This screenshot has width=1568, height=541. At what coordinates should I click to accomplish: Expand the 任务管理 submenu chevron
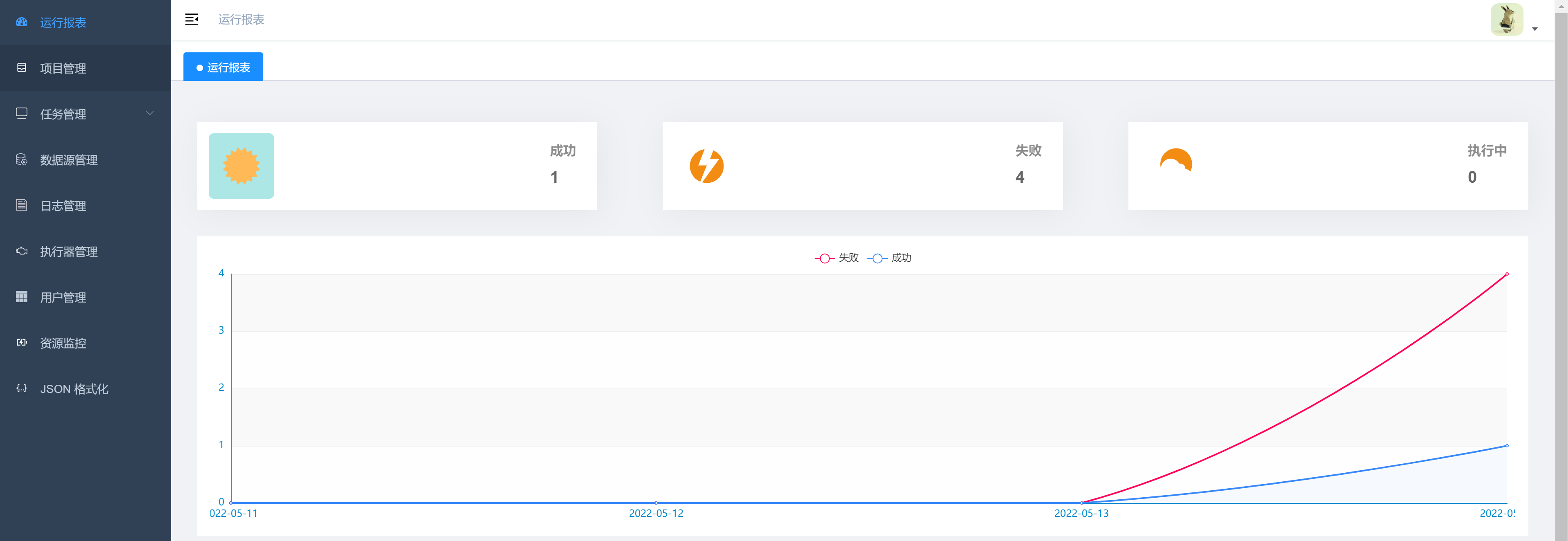150,113
